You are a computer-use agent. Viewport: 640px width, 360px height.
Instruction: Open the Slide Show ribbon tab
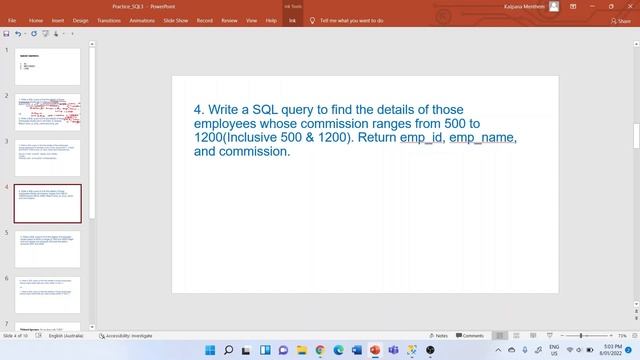click(176, 20)
